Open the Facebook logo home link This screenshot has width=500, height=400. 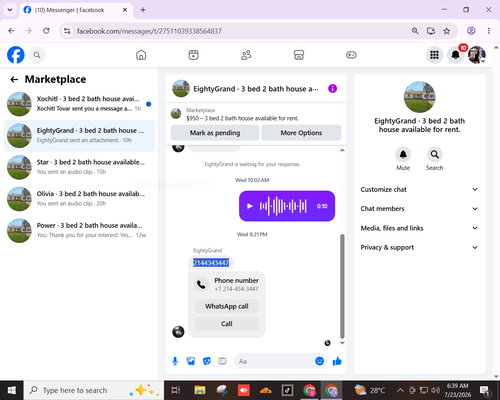point(16,55)
